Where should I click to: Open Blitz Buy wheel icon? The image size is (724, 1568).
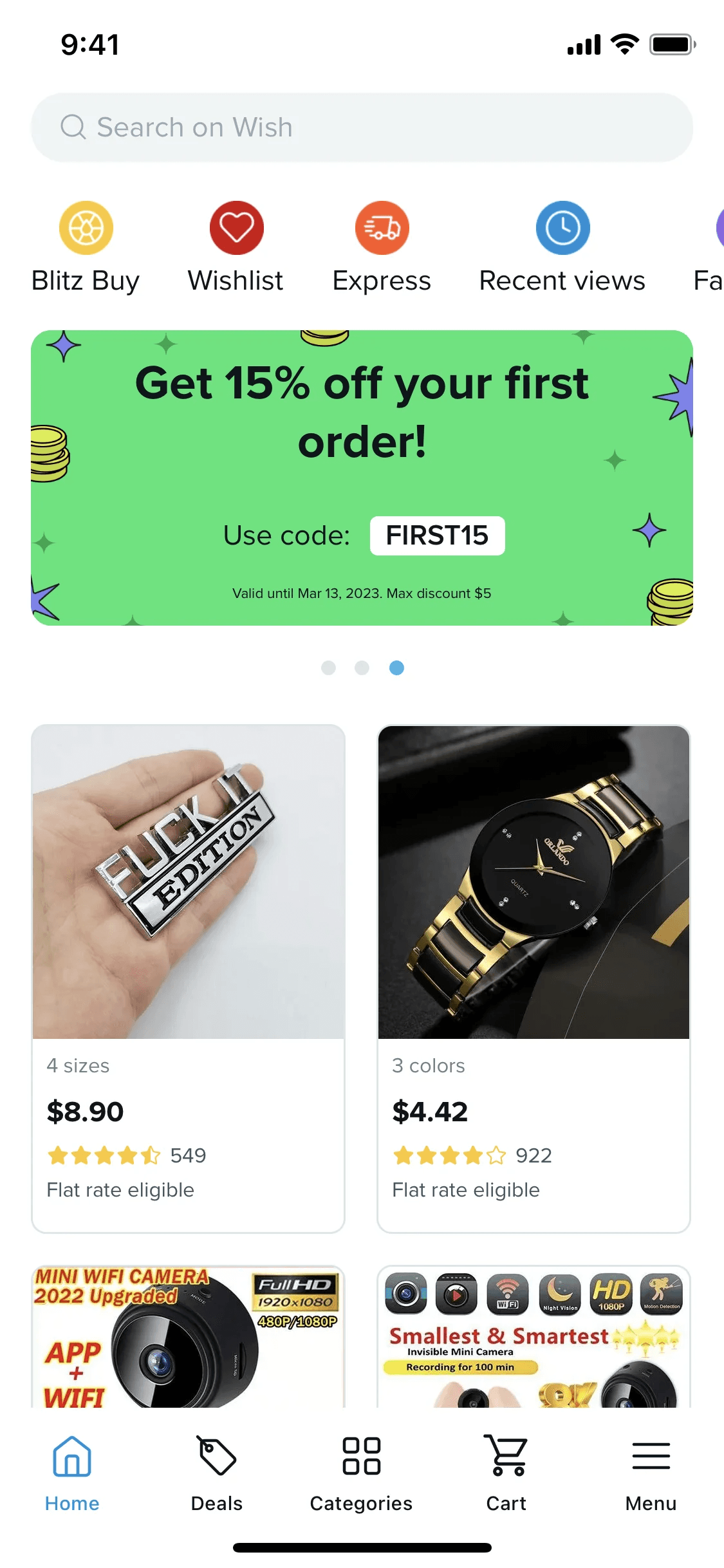tap(86, 228)
